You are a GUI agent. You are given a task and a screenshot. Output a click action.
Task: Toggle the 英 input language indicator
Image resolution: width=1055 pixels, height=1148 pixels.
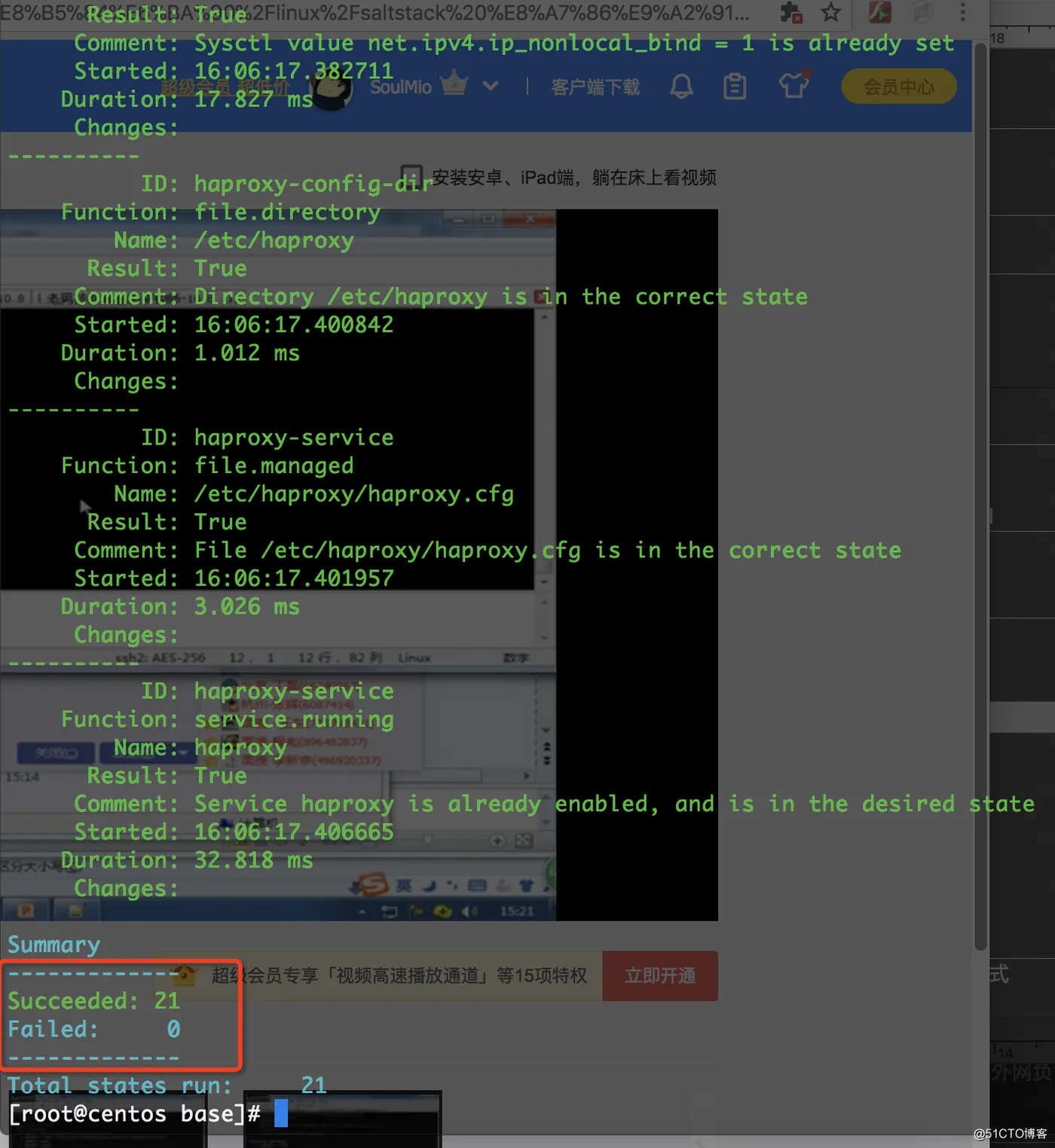(404, 886)
